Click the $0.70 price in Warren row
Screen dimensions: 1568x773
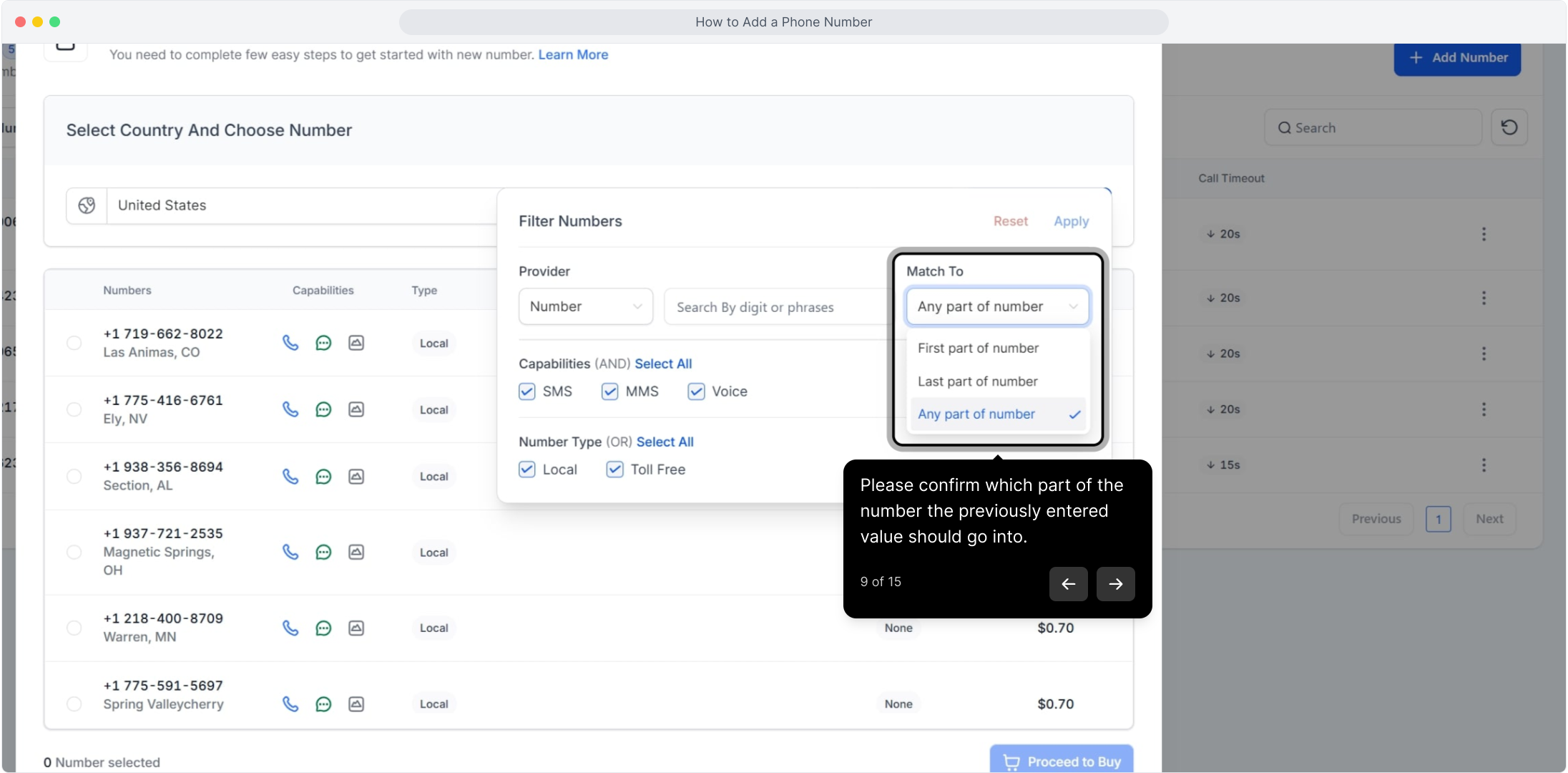coord(1056,628)
